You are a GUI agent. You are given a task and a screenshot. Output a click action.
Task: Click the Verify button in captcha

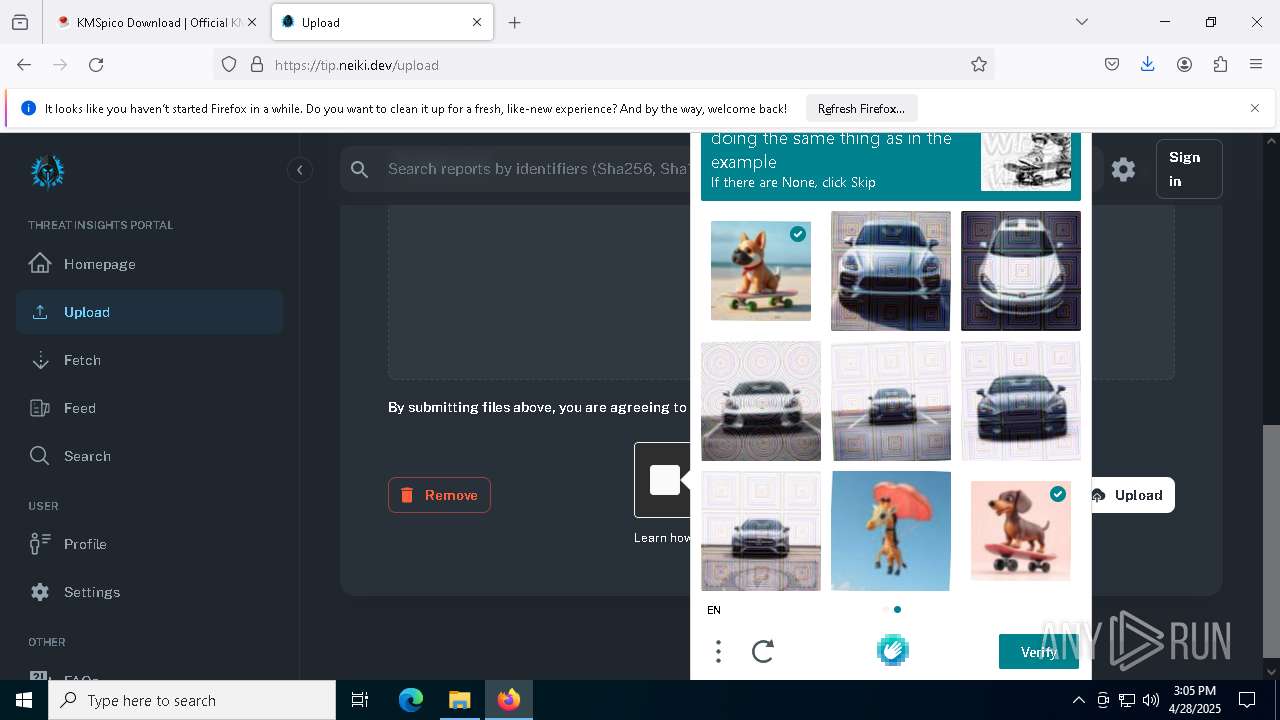pyautogui.click(x=1039, y=652)
